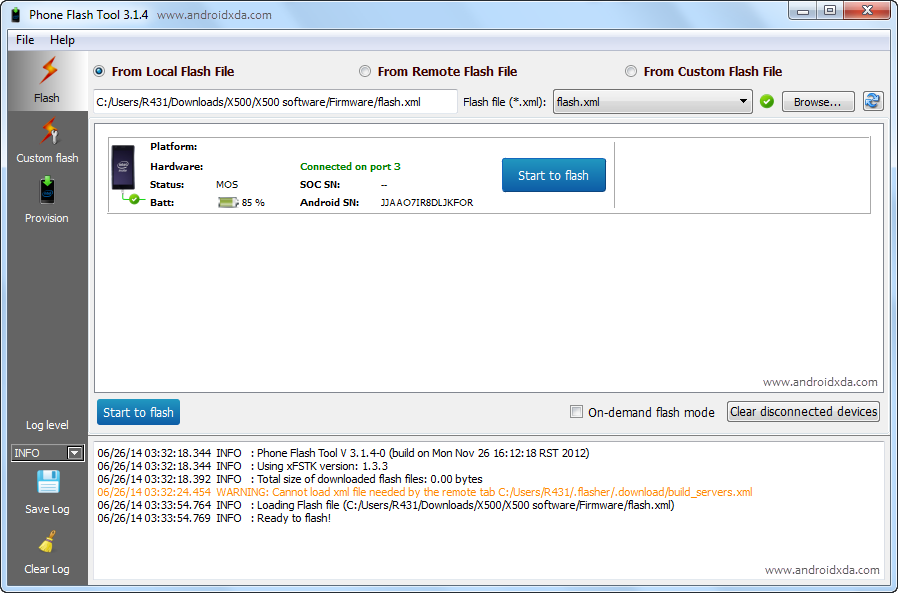The image size is (898, 593).
Task: Click the 'Connected on port 3' text
Action: [350, 167]
